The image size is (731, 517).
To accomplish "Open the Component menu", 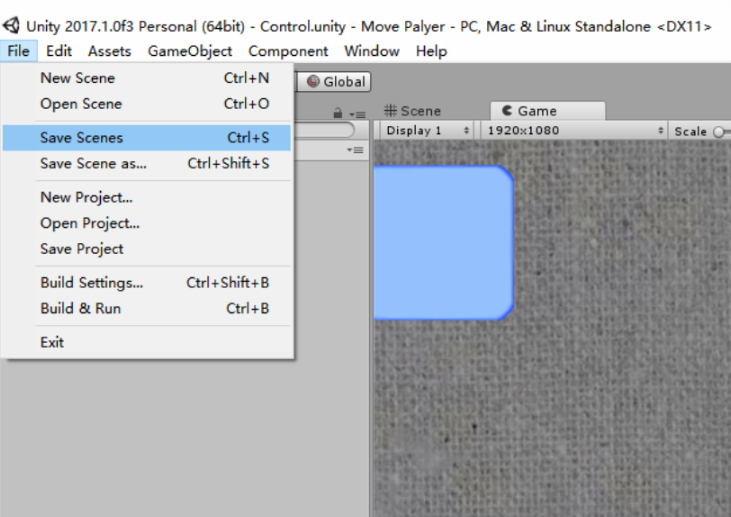I will (288, 51).
